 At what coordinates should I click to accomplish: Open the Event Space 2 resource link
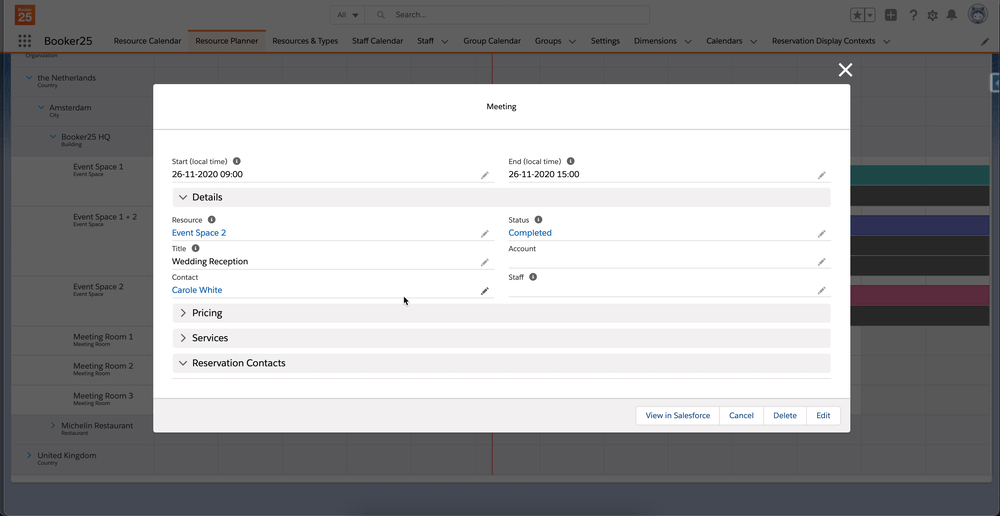click(x=199, y=233)
